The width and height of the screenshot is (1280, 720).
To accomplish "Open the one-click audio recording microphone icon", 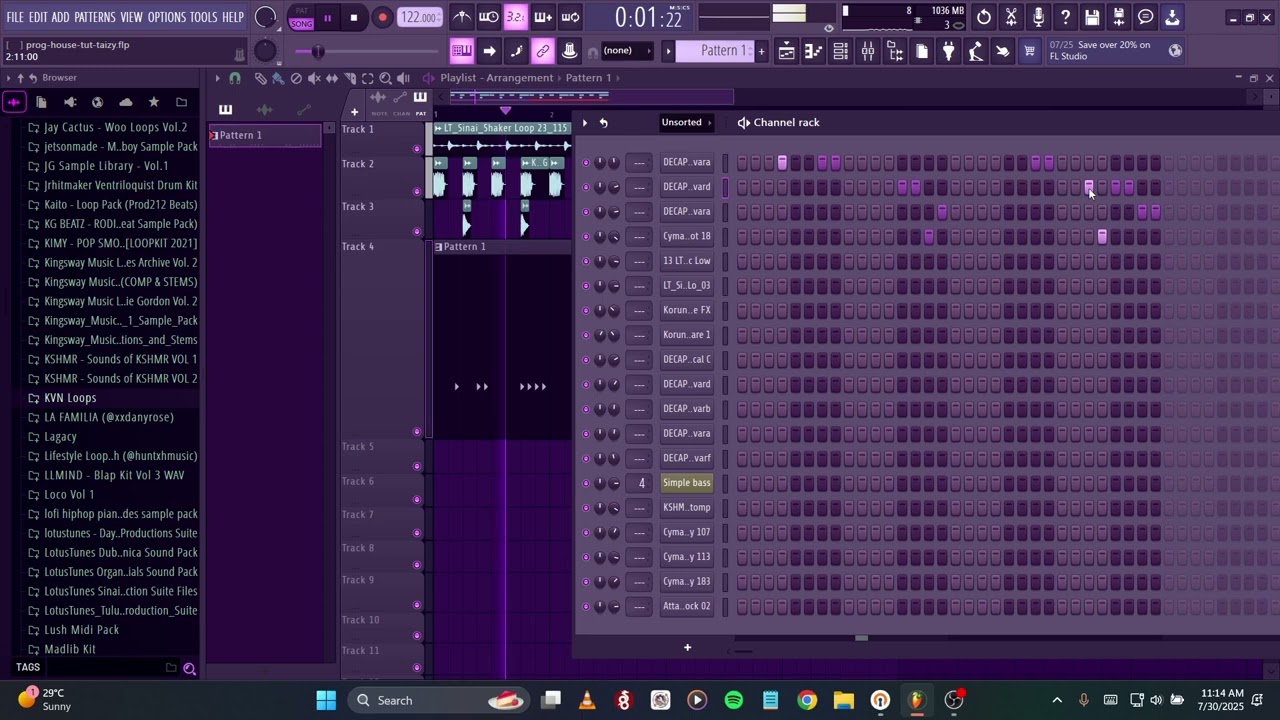I will pyautogui.click(x=1038, y=17).
